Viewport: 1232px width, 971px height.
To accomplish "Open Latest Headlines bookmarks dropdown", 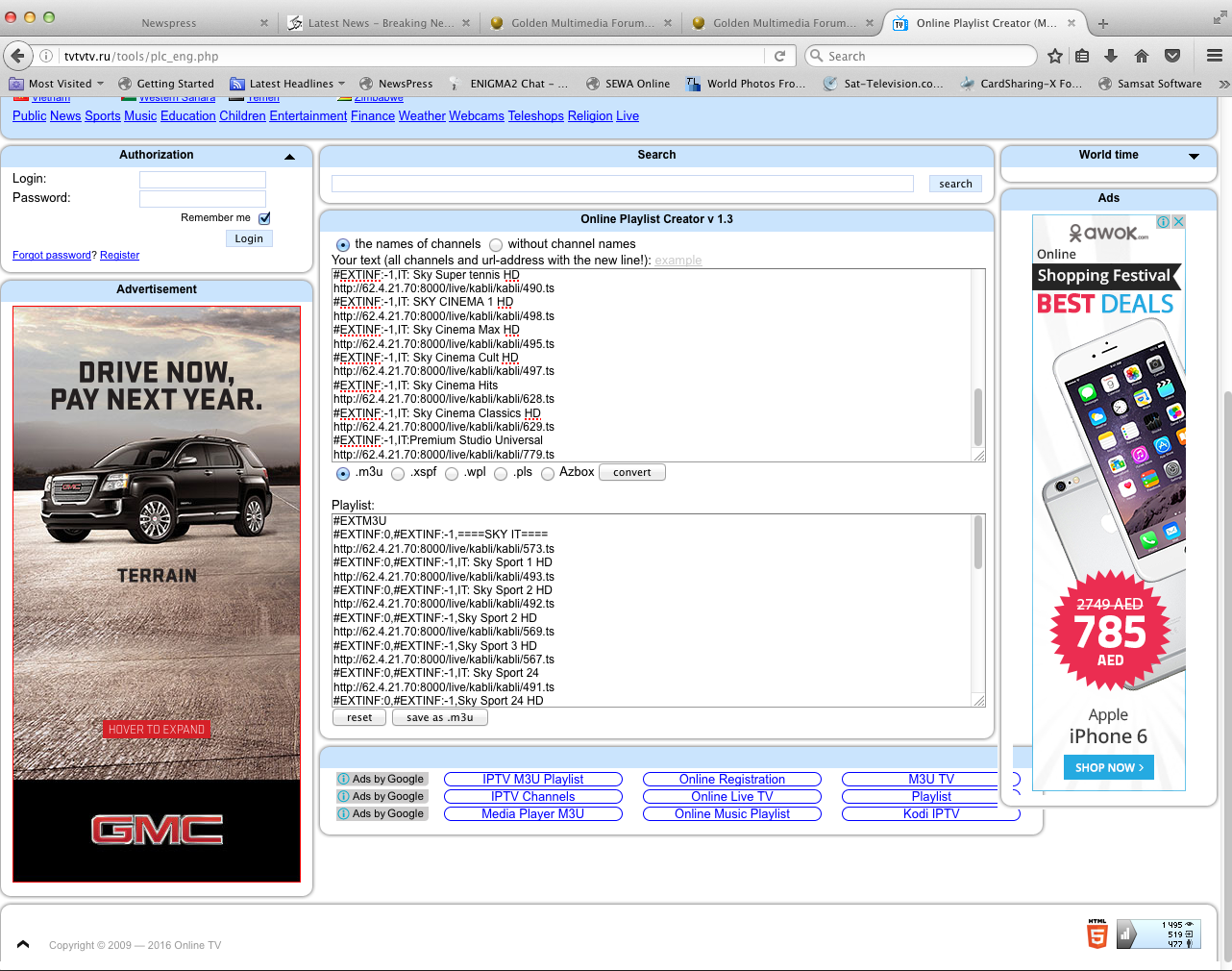I will 287,84.
